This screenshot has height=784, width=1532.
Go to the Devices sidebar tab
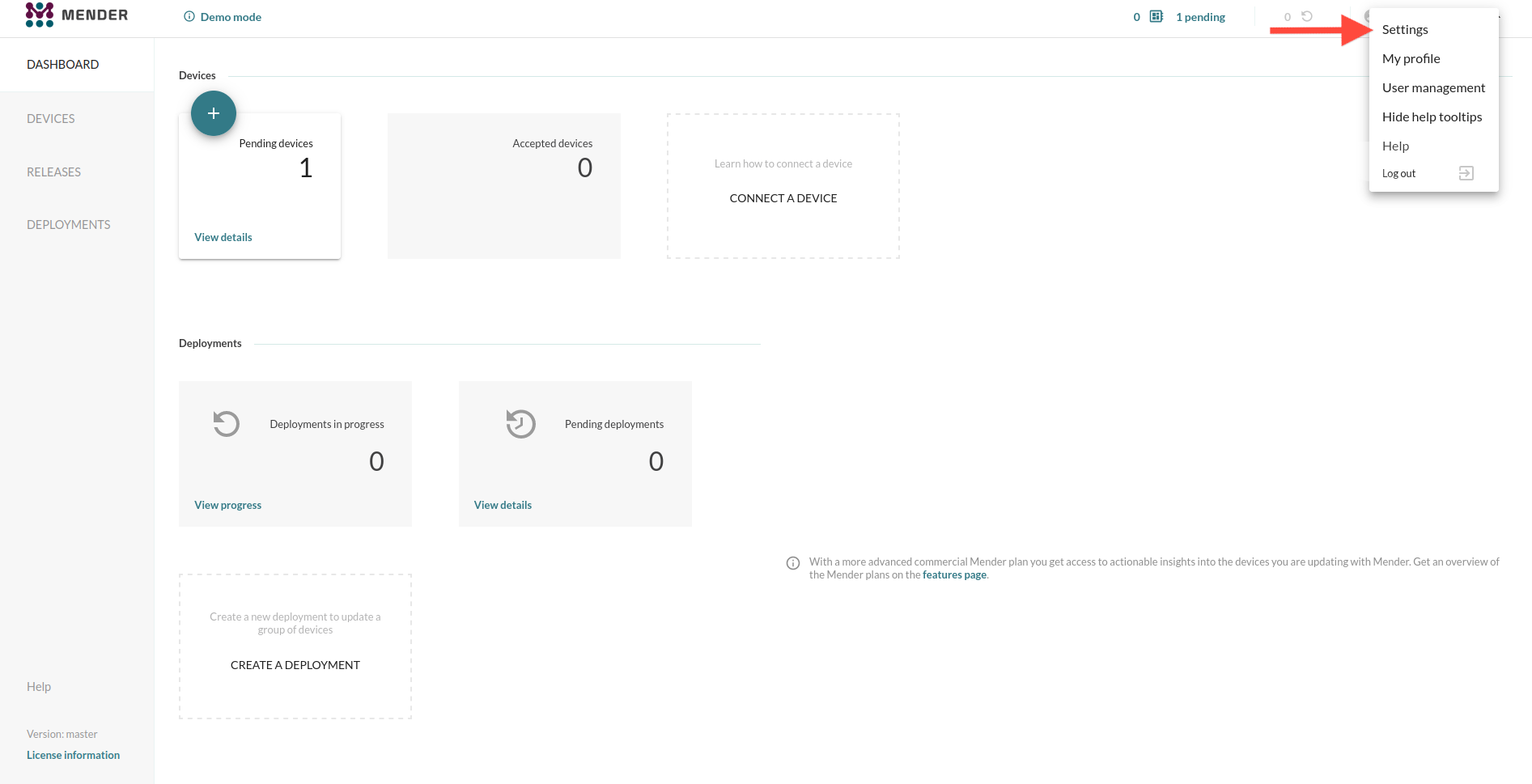click(51, 118)
